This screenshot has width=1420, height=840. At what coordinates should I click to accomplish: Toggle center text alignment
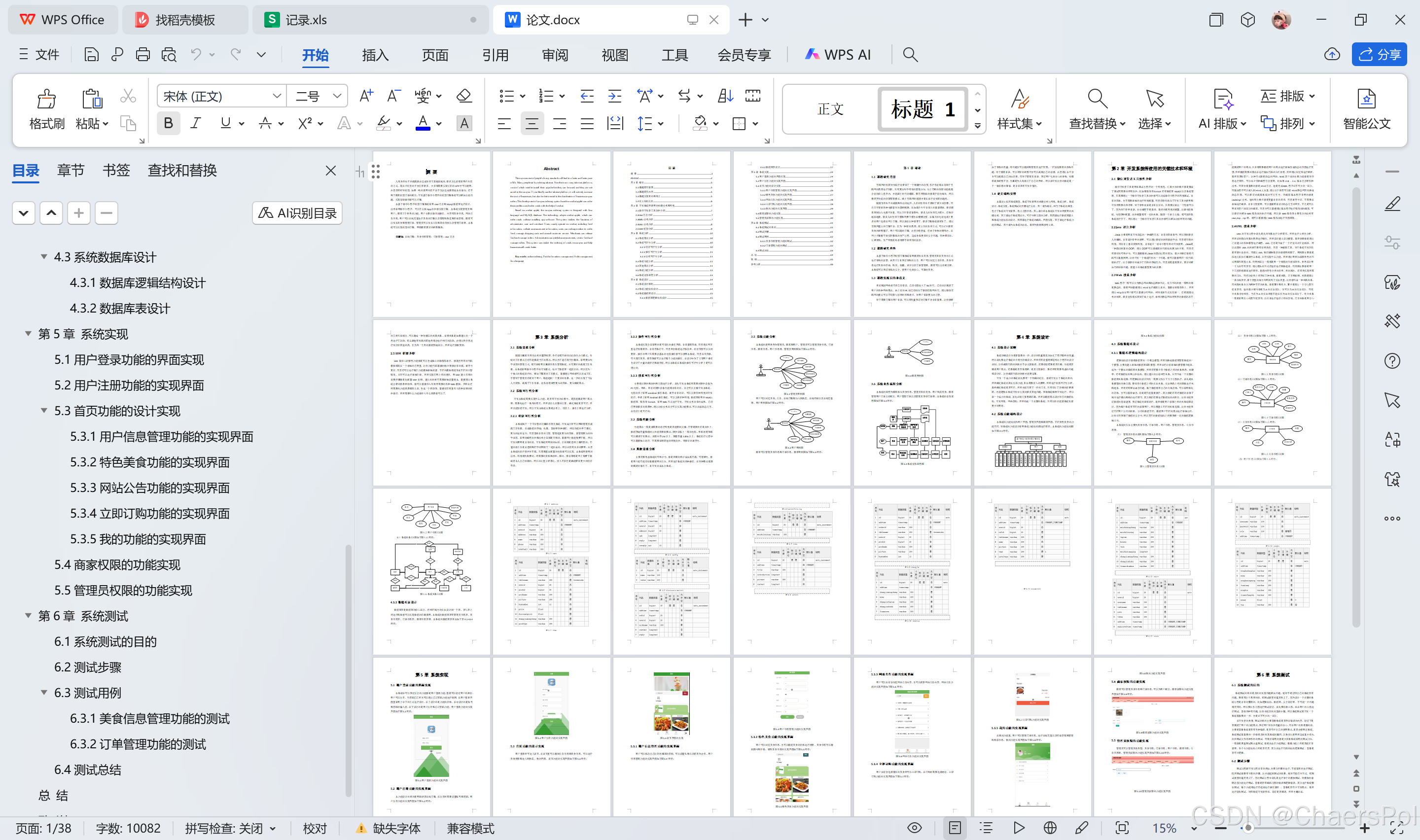pyautogui.click(x=532, y=123)
